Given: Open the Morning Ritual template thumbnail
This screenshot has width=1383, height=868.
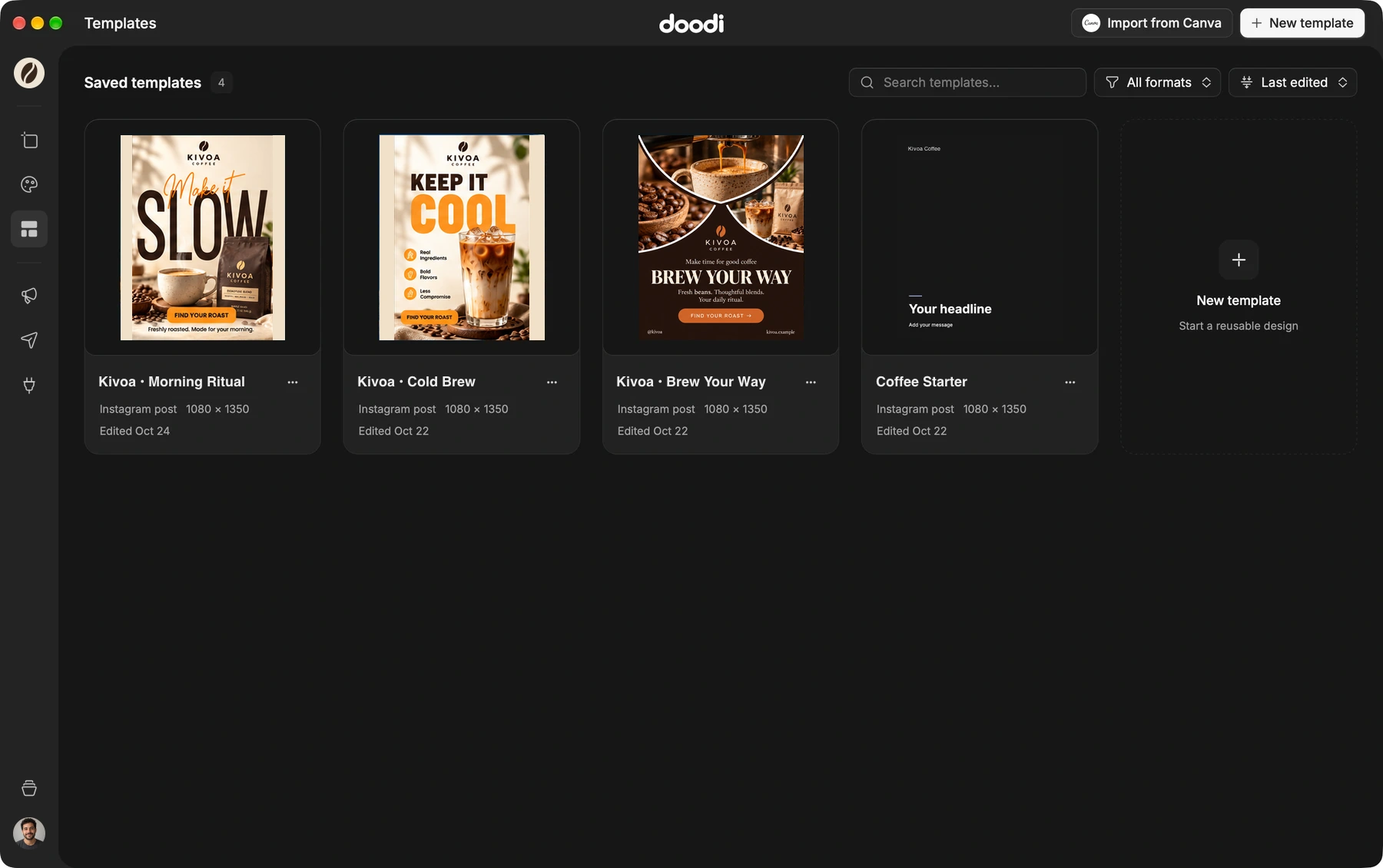Looking at the screenshot, I should (203, 237).
